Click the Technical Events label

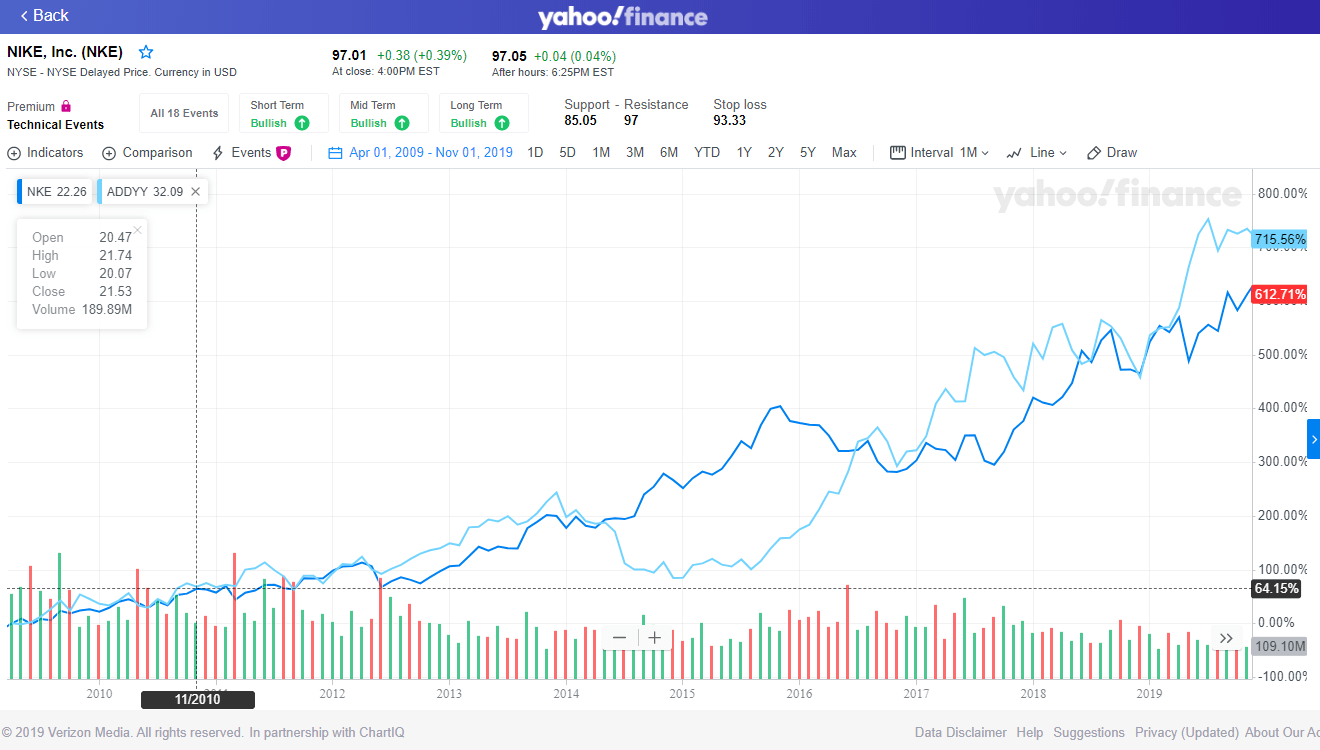tap(55, 125)
